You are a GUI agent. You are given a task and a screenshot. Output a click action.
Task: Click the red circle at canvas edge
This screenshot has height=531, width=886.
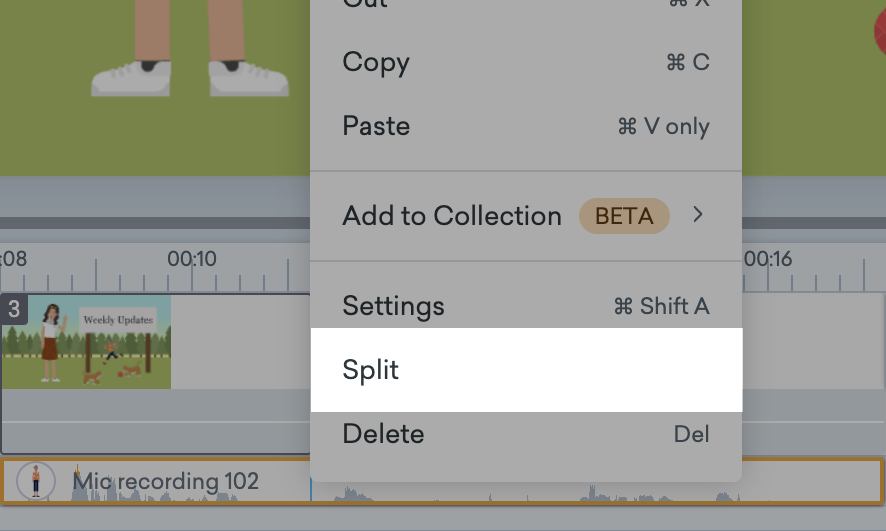tap(880, 30)
